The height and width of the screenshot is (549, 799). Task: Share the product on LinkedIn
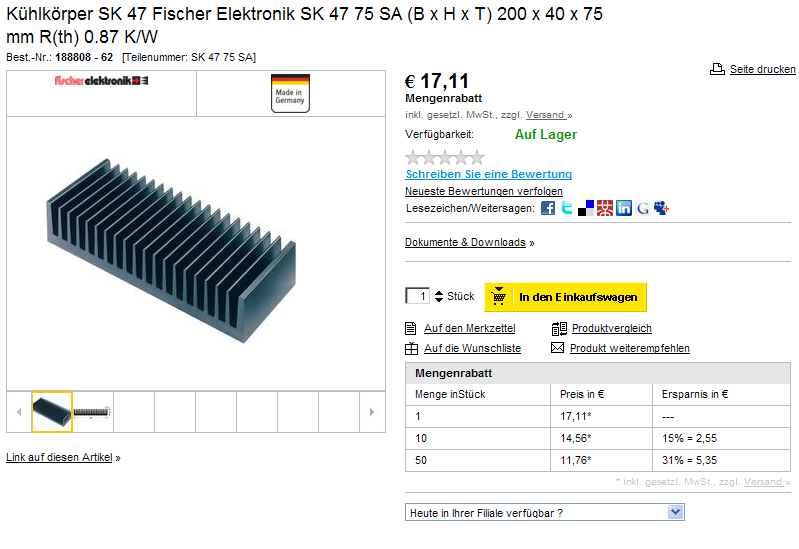click(624, 208)
